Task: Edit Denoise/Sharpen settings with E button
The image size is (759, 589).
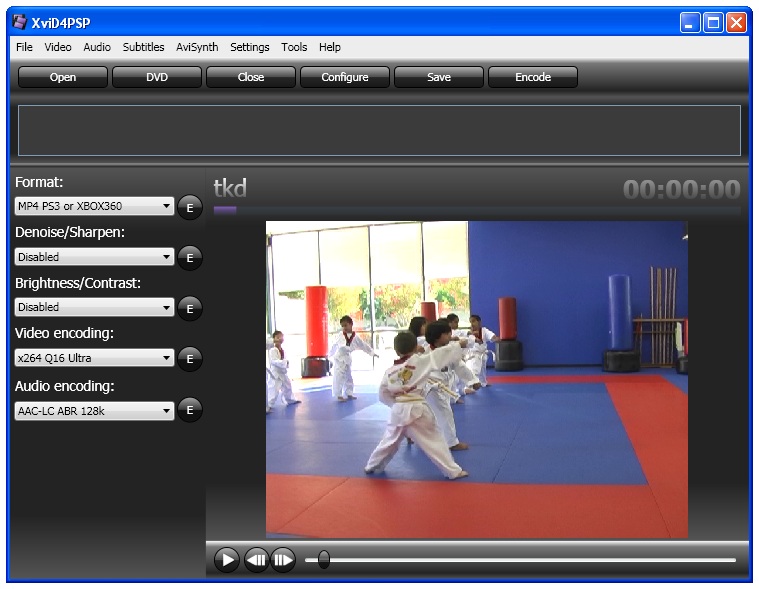Action: click(x=190, y=257)
